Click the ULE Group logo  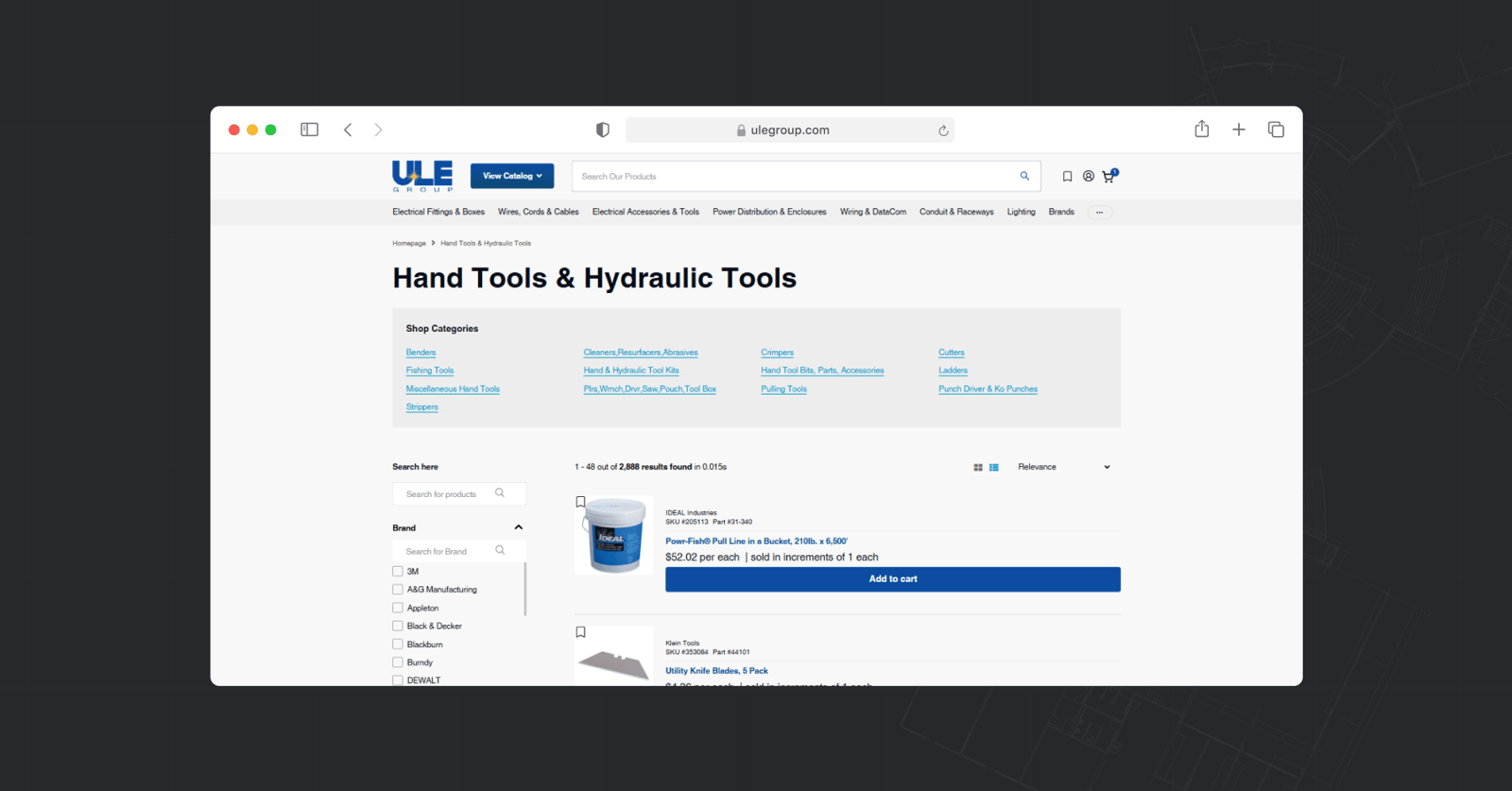pyautogui.click(x=422, y=176)
